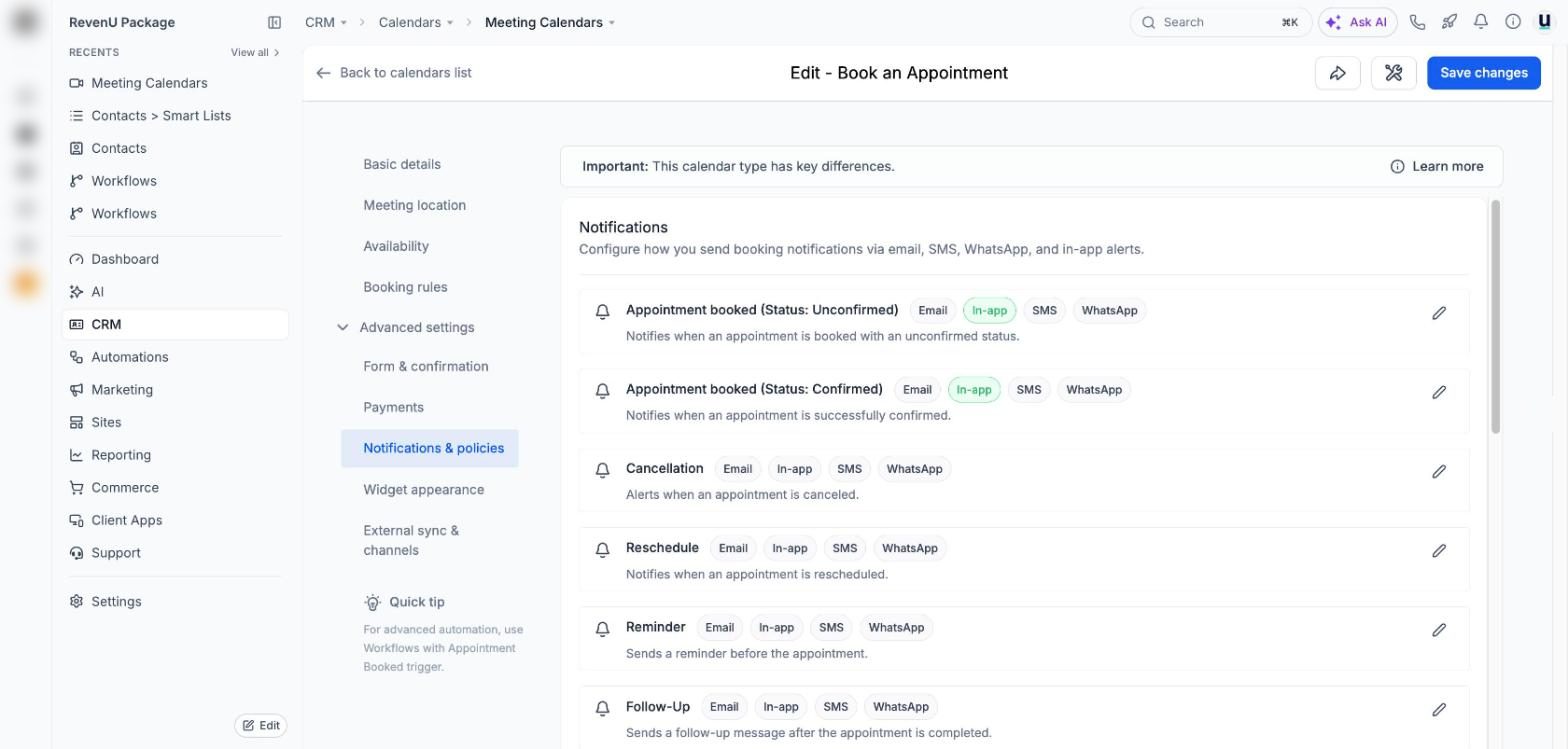
Task: Toggle In-app chip for Reminder
Action: [776, 628]
